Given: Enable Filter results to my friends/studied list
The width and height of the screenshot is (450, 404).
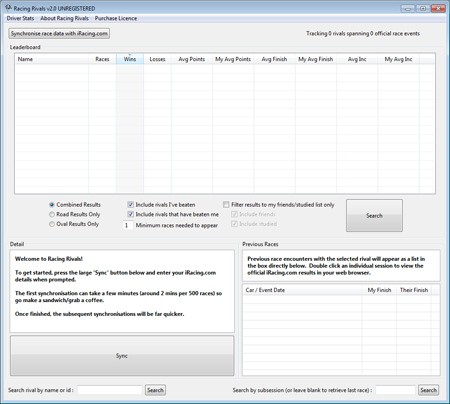Looking at the screenshot, I should pyautogui.click(x=226, y=204).
